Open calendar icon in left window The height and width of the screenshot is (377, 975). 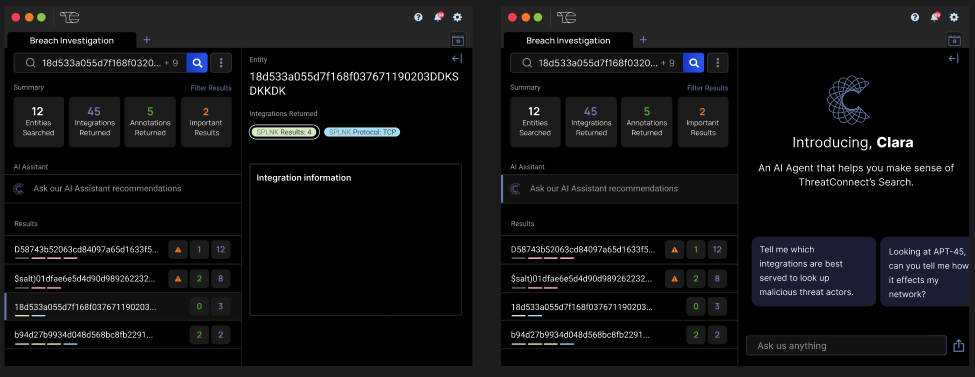(458, 40)
